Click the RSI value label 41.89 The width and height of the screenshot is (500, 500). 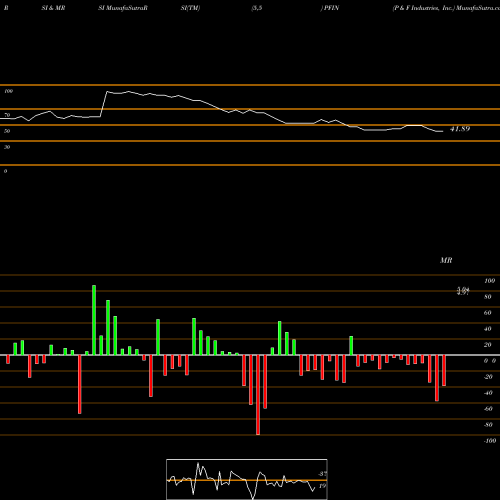(x=460, y=129)
